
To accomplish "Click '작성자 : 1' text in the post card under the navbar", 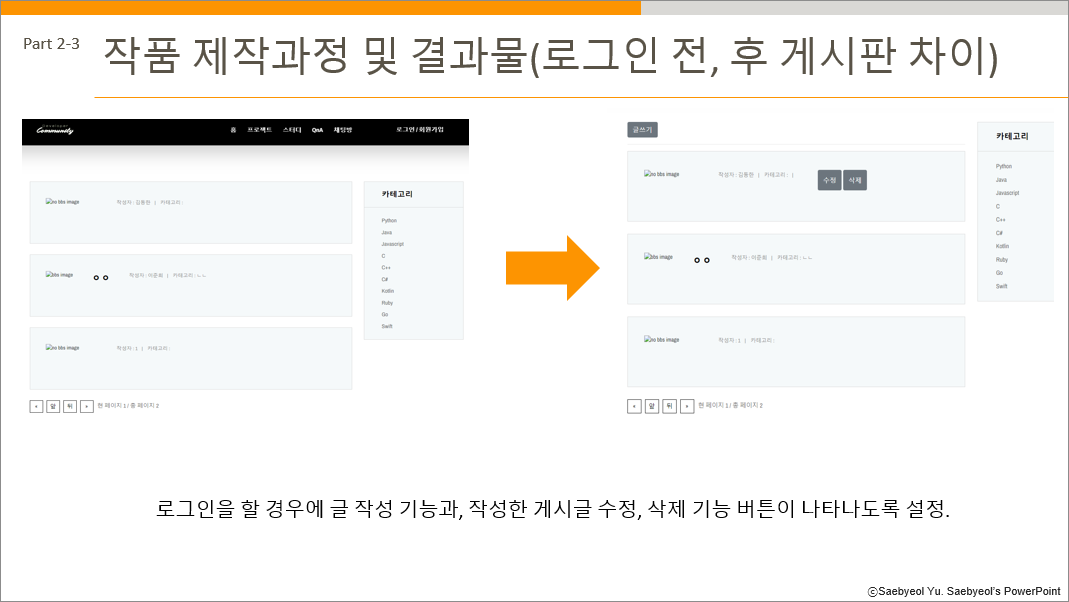I will pyautogui.click(x=127, y=348).
